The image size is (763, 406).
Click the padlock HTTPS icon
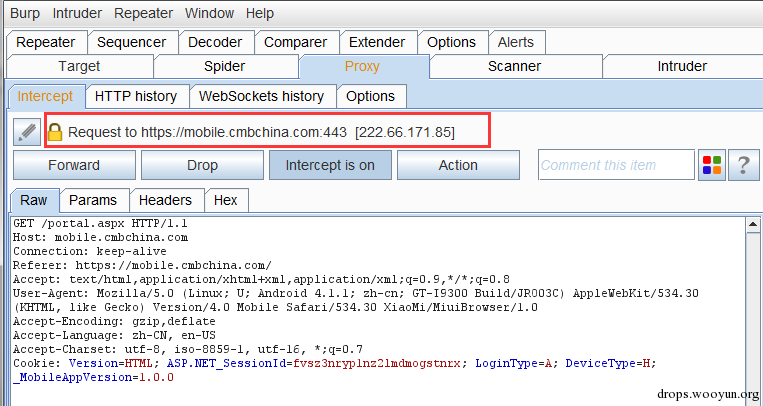[55, 132]
